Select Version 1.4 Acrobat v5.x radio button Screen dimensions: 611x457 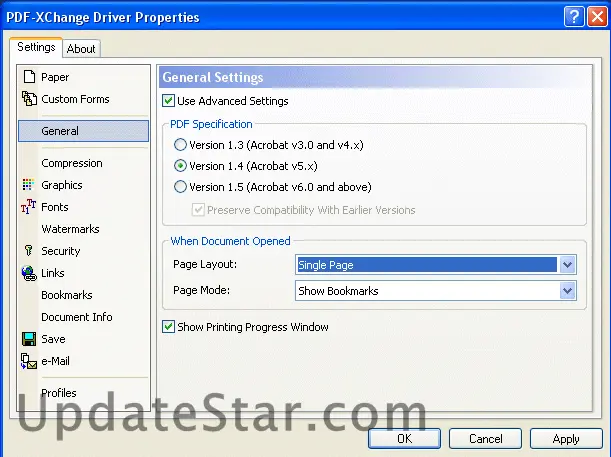[180, 166]
